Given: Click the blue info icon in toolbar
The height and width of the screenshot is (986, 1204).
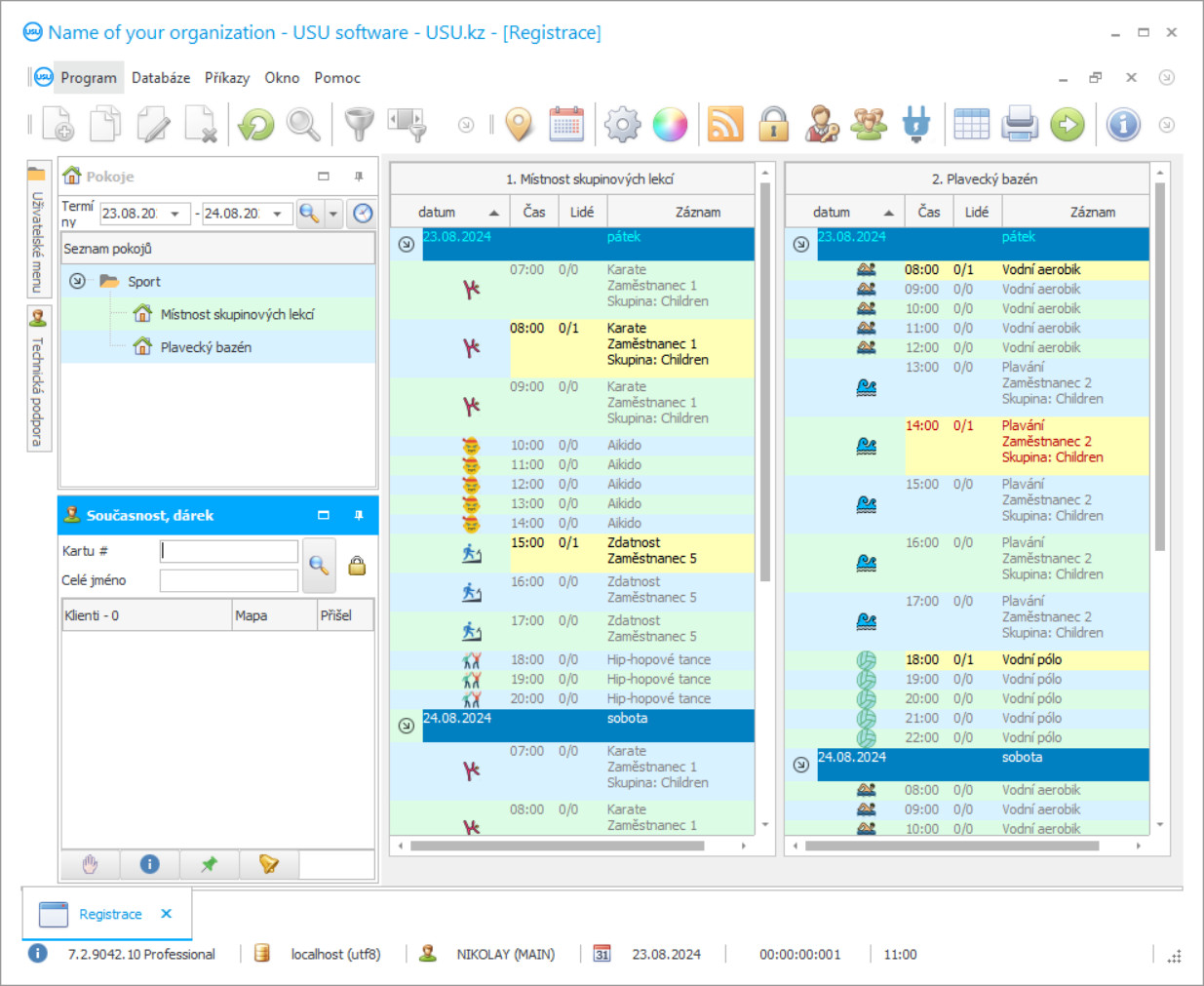Looking at the screenshot, I should (1123, 125).
